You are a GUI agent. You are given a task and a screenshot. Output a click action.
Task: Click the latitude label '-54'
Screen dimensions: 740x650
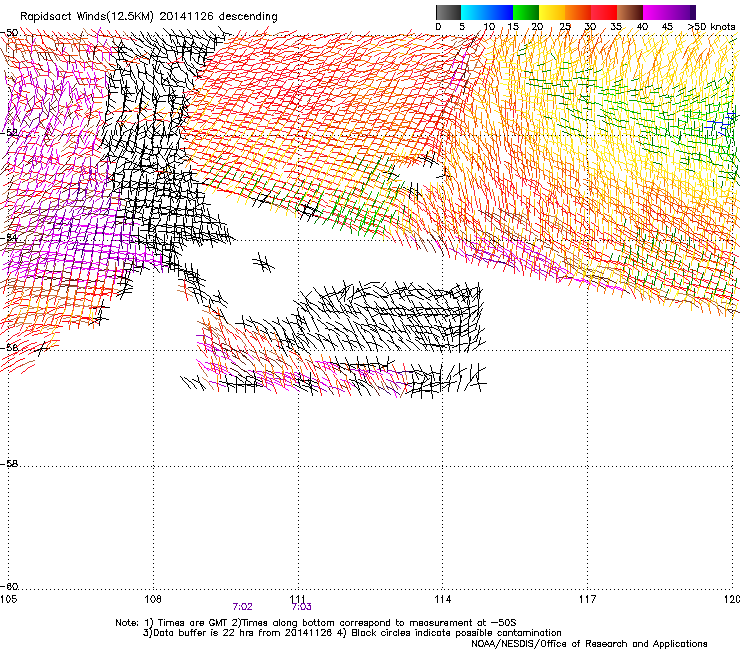[9, 238]
